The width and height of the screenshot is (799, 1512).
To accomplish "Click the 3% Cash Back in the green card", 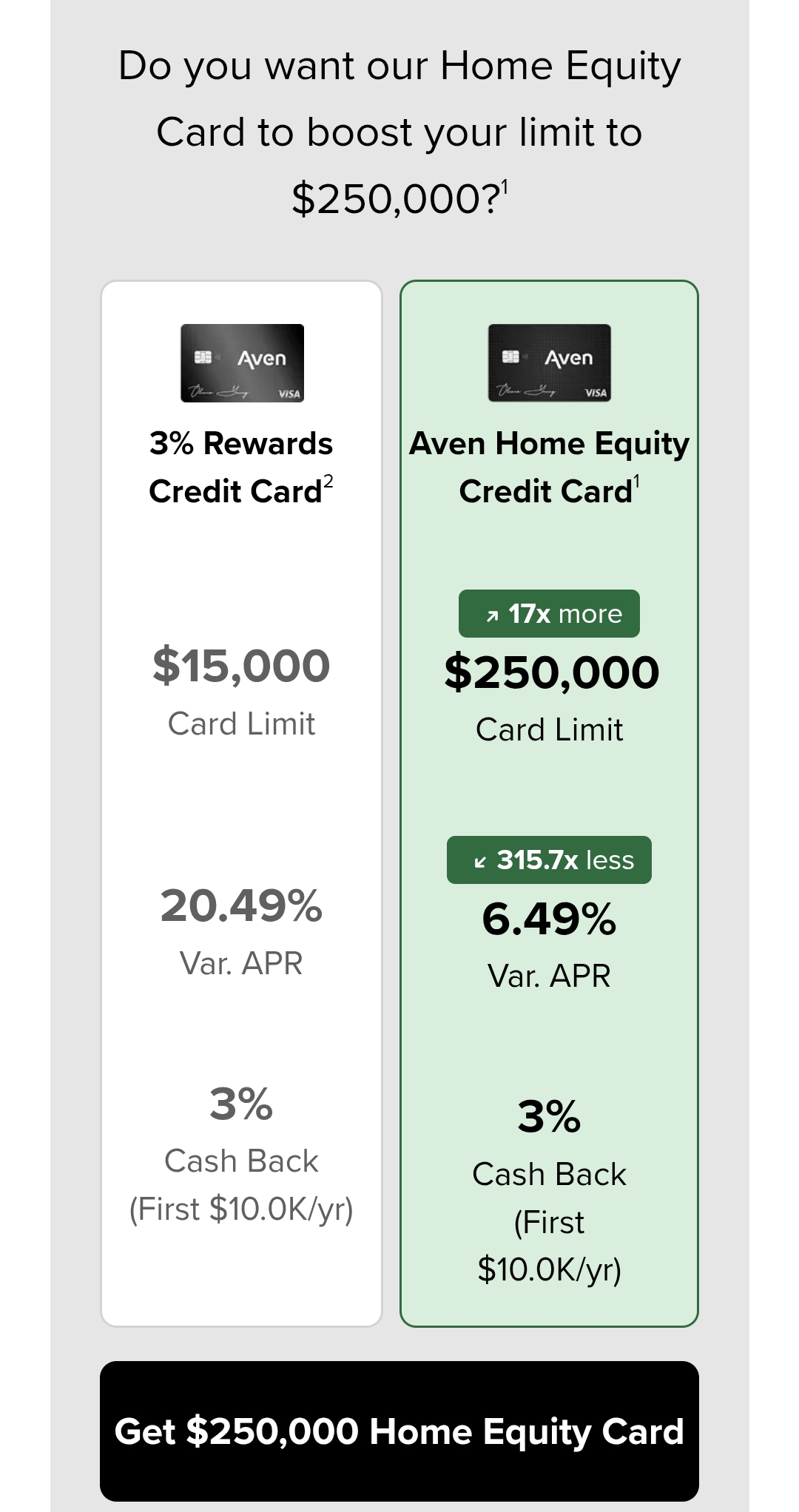I will coord(549,1116).
